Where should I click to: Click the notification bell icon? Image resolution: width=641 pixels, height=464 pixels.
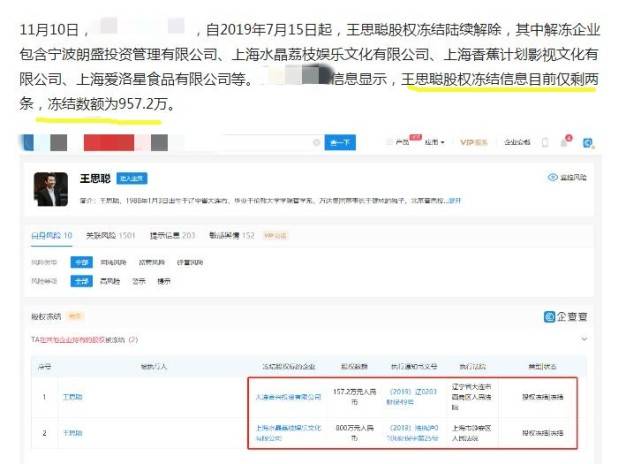(x=566, y=142)
